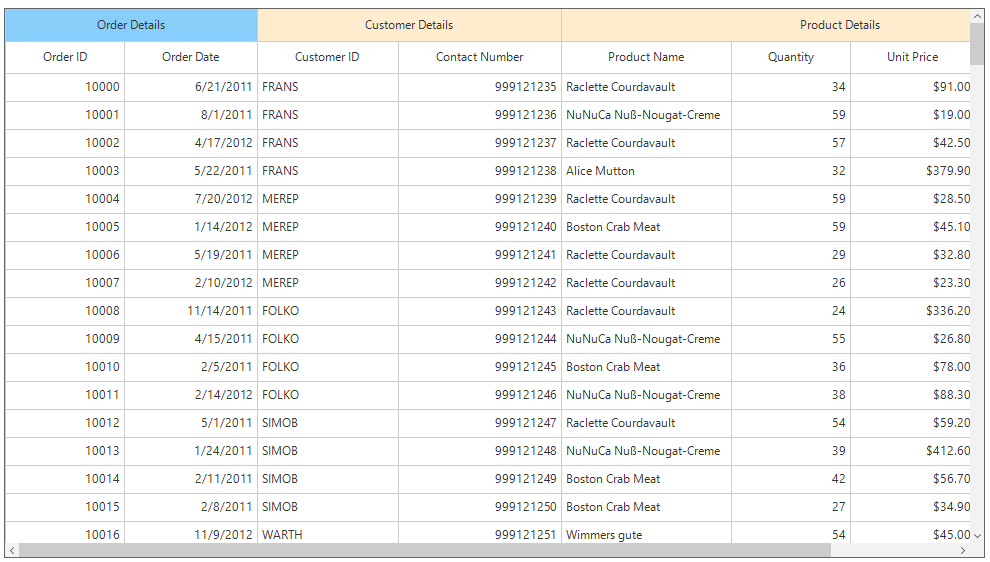Click the horizontal scrollbar thumb

coord(426,551)
